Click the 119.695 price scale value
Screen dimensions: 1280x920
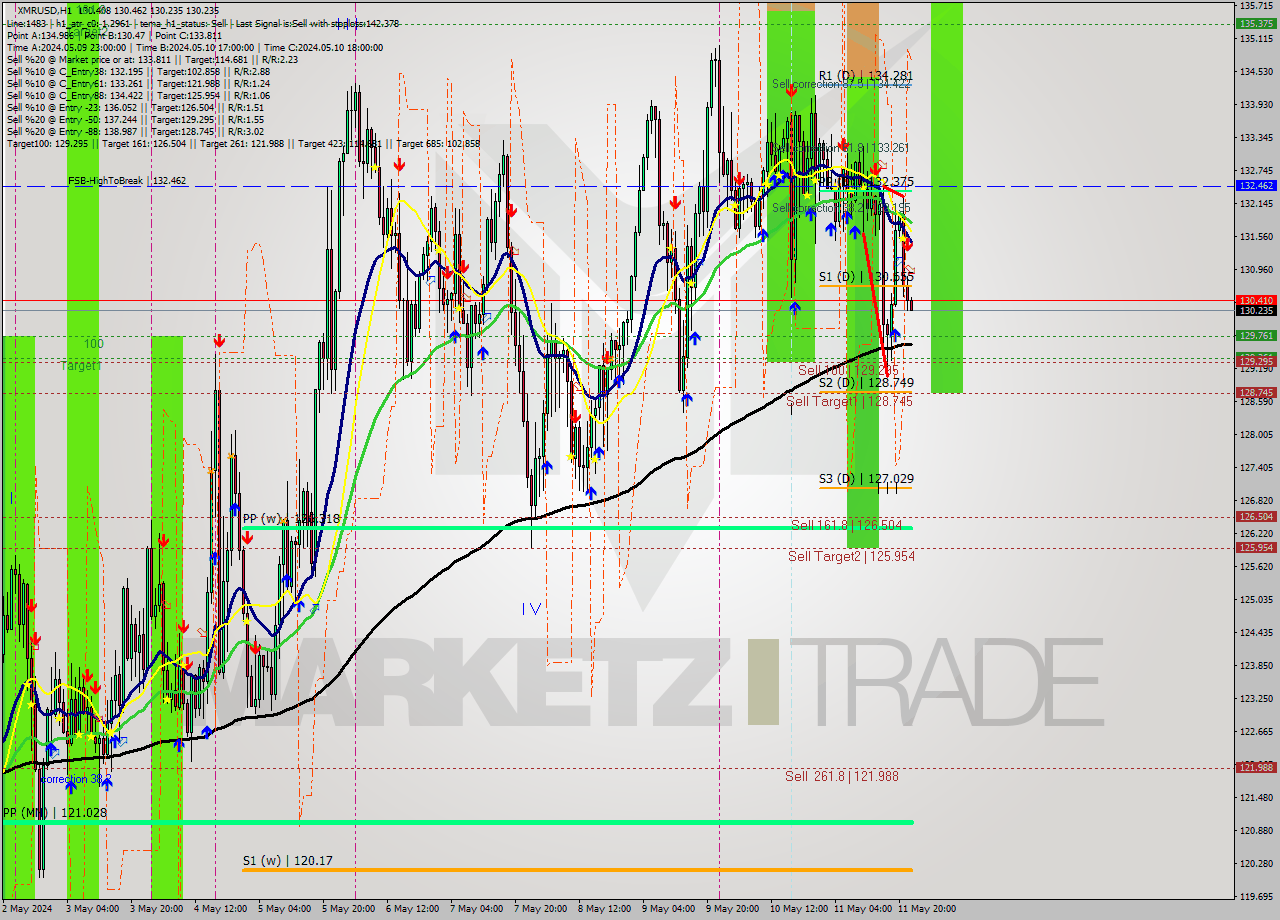click(x=1255, y=896)
